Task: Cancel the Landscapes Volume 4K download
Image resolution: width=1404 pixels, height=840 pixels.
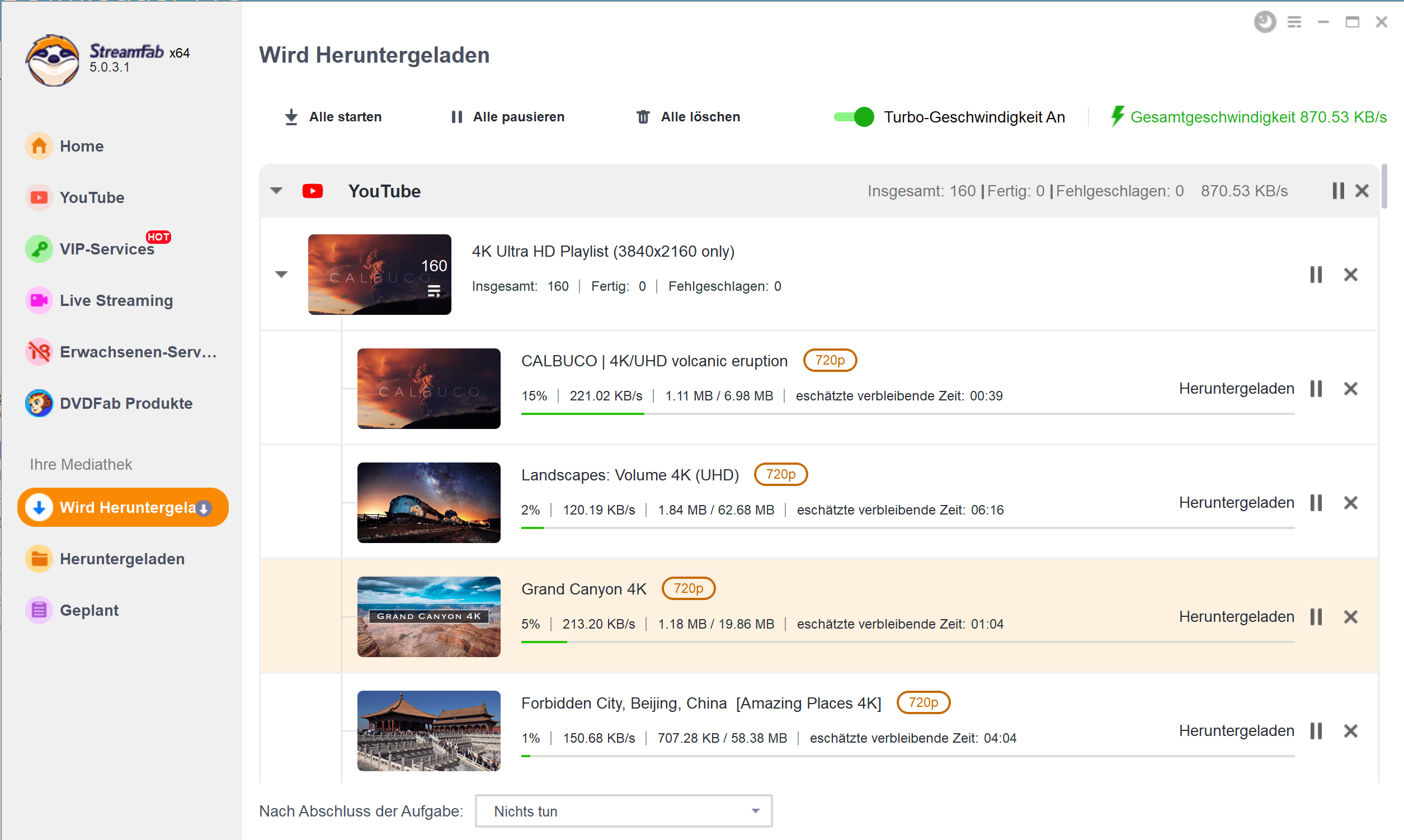Action: coord(1351,503)
